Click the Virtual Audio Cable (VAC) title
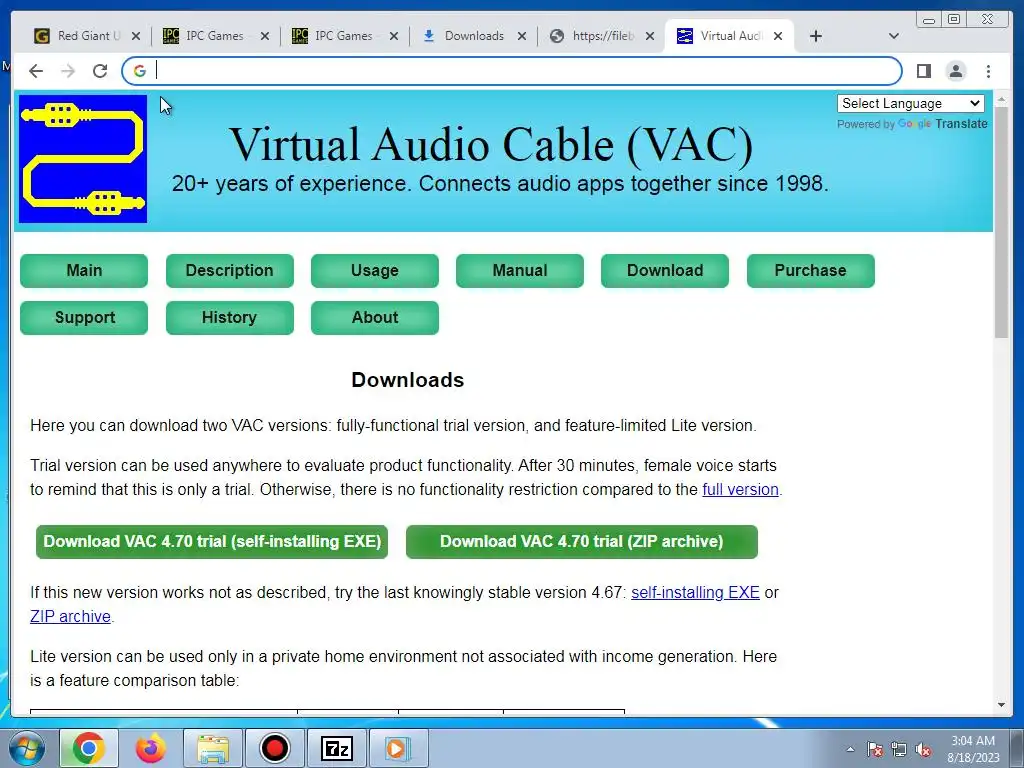This screenshot has height=768, width=1024. [491, 144]
